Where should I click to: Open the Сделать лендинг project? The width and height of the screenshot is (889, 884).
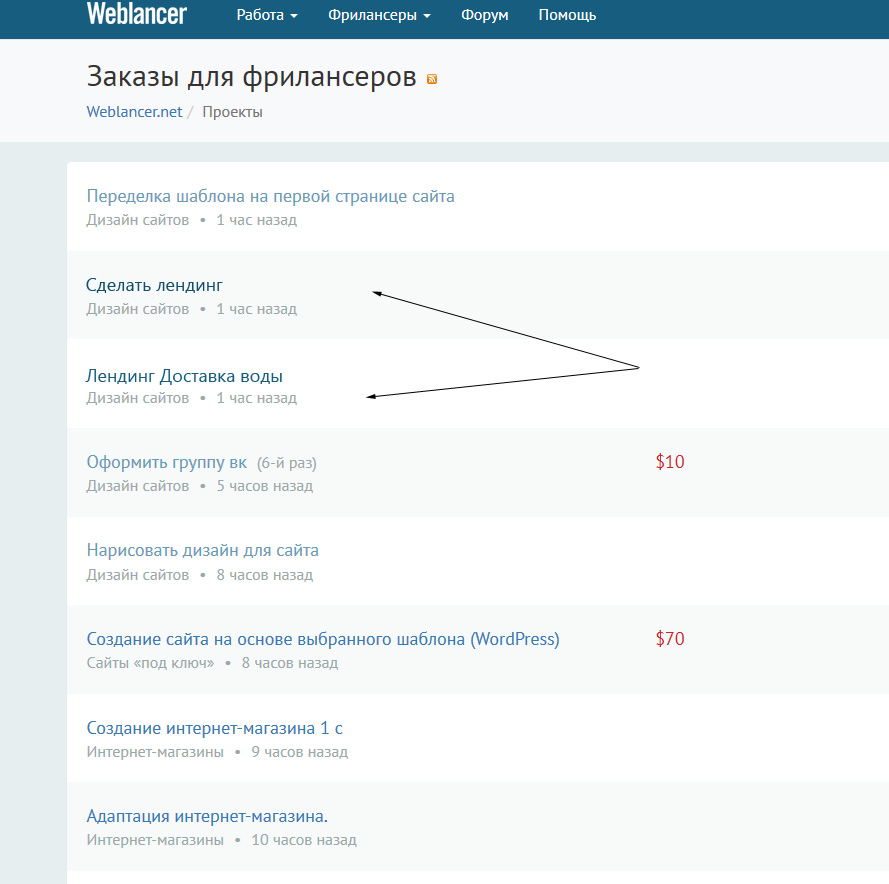(154, 285)
